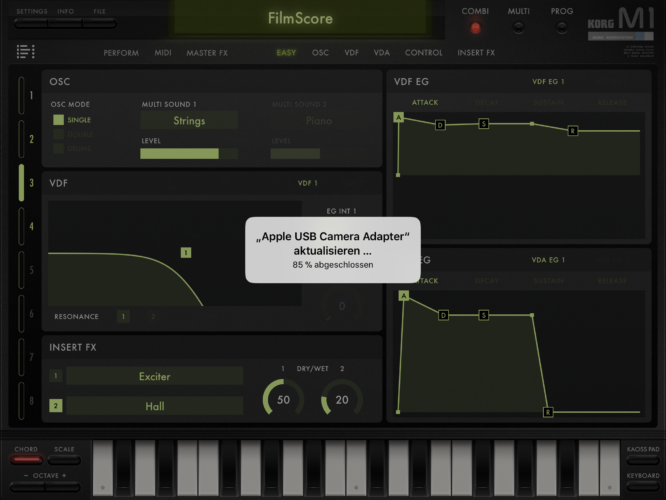666x500 pixels.
Task: Select VDF EG ATTACK parameter
Action: 425,102
